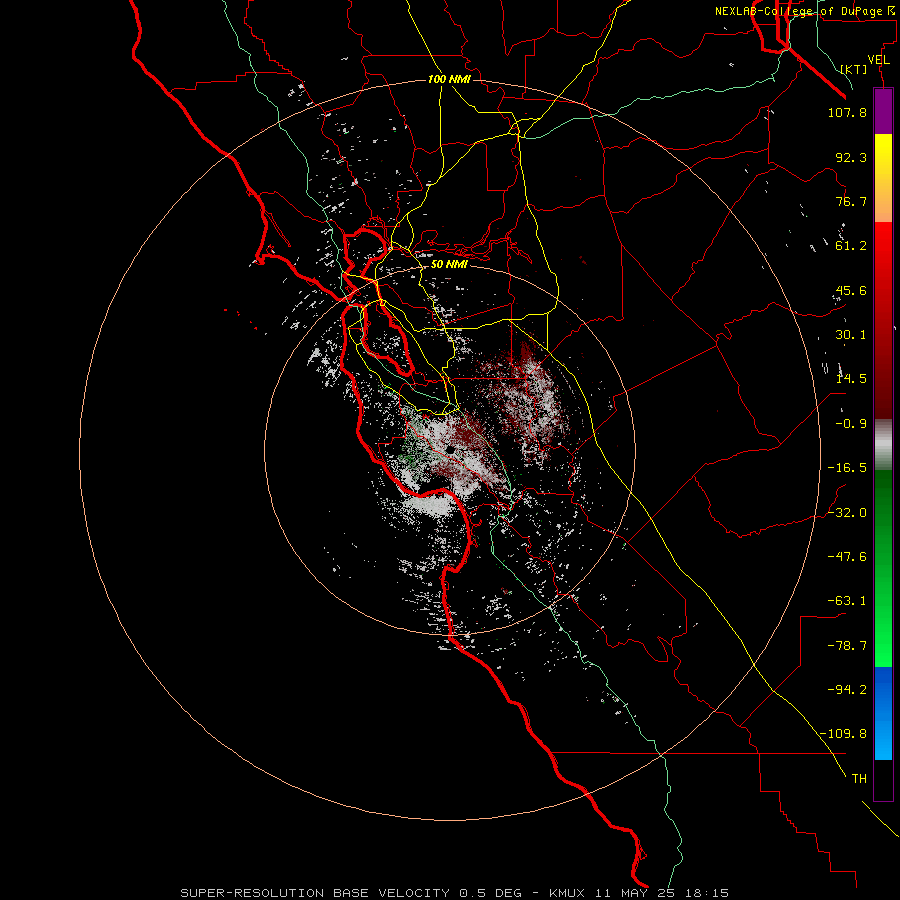Select the -32.0 legend value
The width and height of the screenshot is (900, 900).
coord(847,513)
